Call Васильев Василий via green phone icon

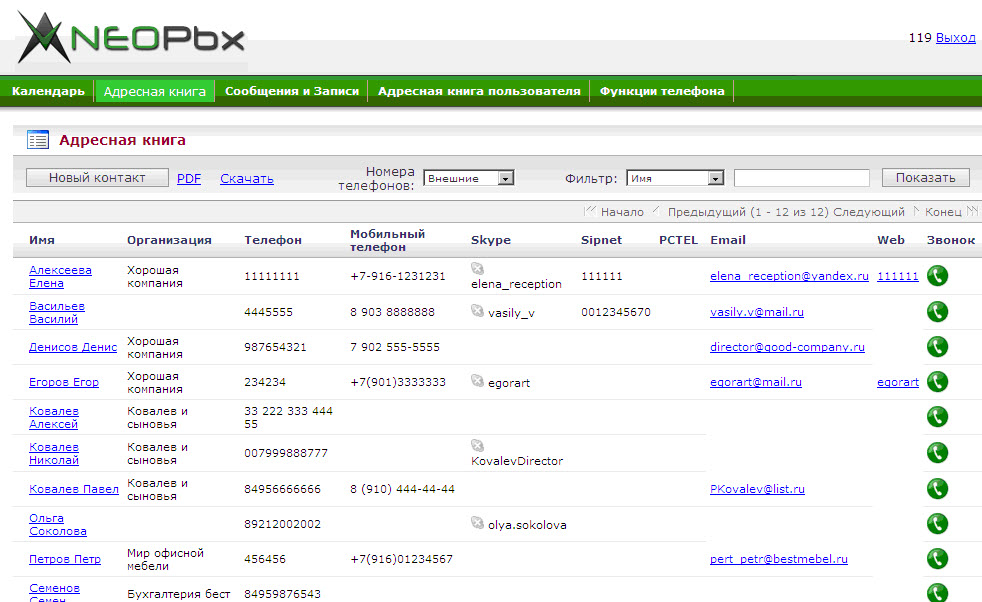[937, 311]
